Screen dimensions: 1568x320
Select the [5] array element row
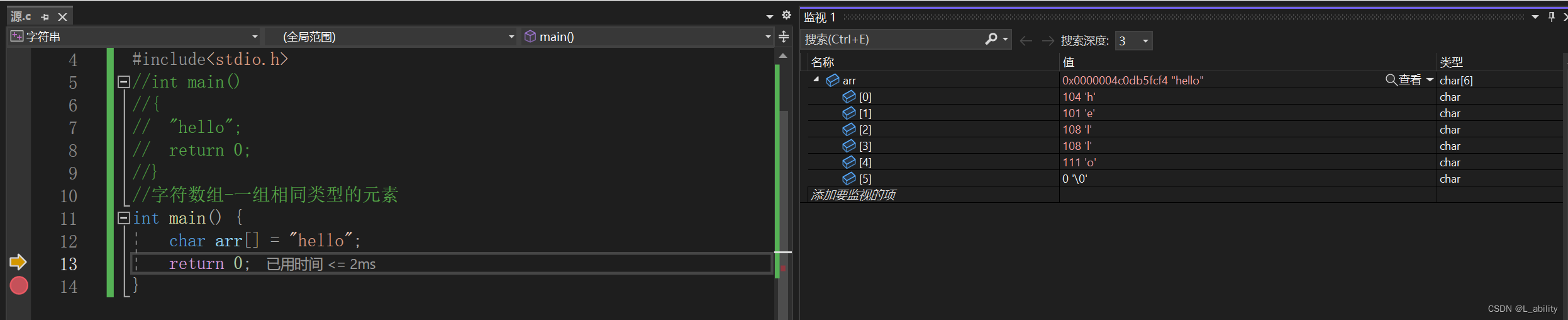point(1185,179)
